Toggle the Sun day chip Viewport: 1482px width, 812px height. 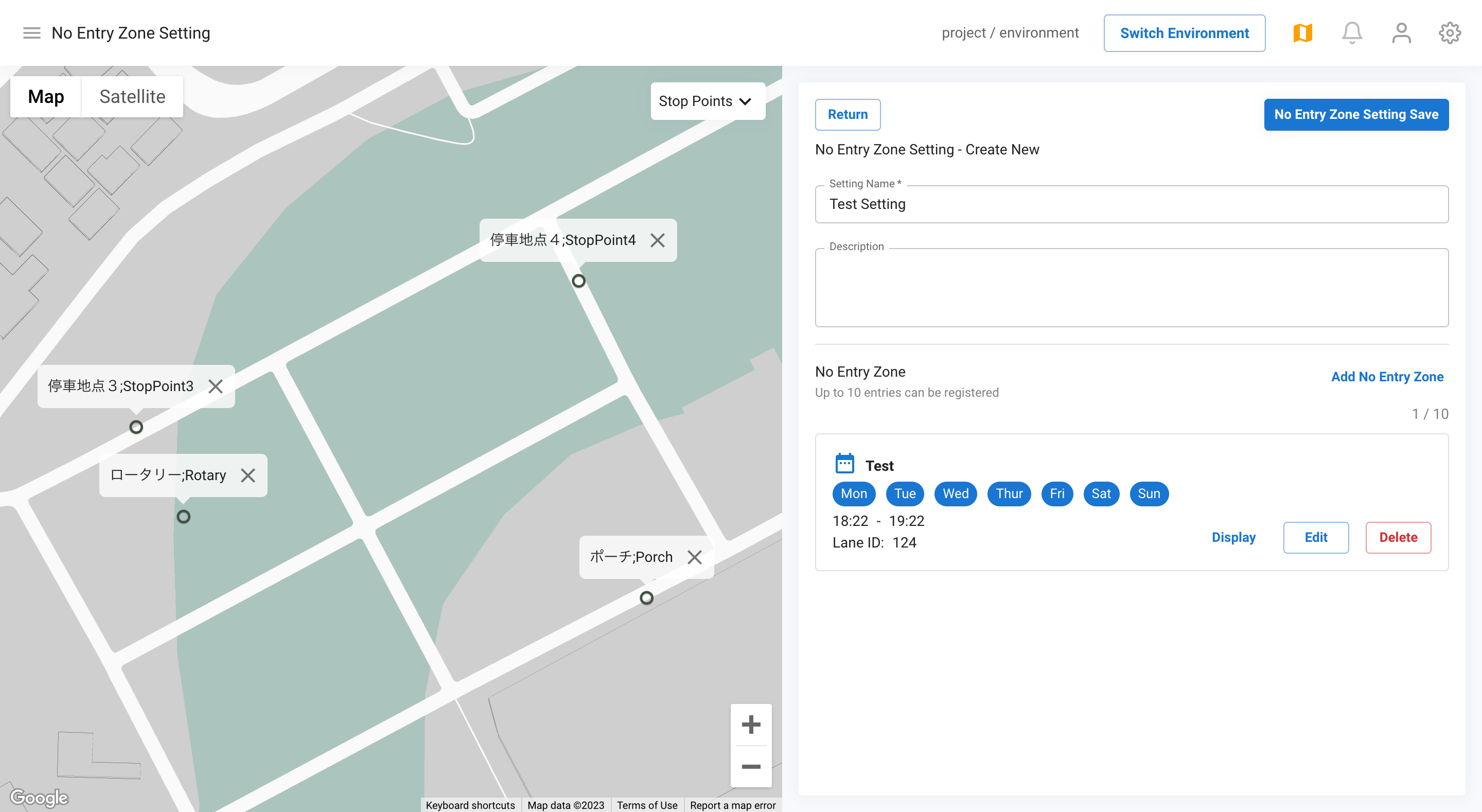click(x=1149, y=494)
